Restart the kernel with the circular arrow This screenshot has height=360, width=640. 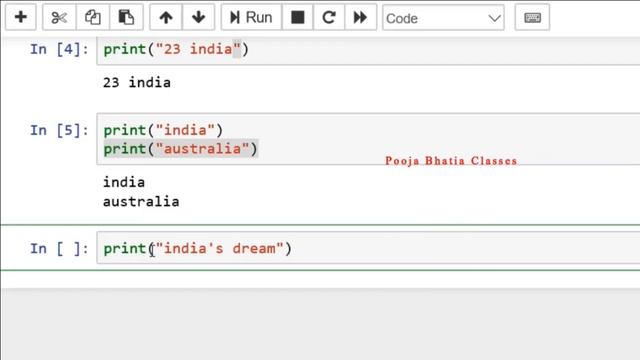329,18
